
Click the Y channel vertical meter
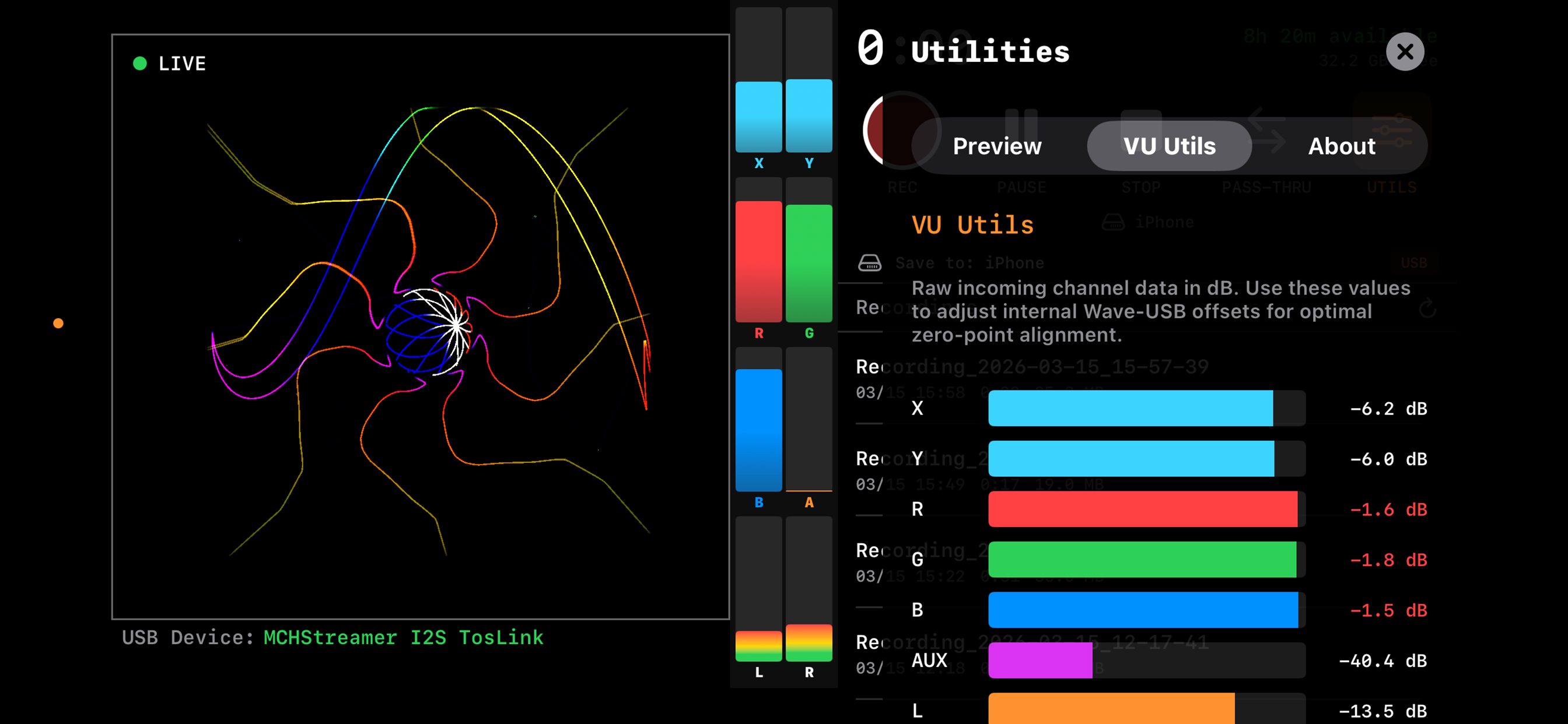808,80
